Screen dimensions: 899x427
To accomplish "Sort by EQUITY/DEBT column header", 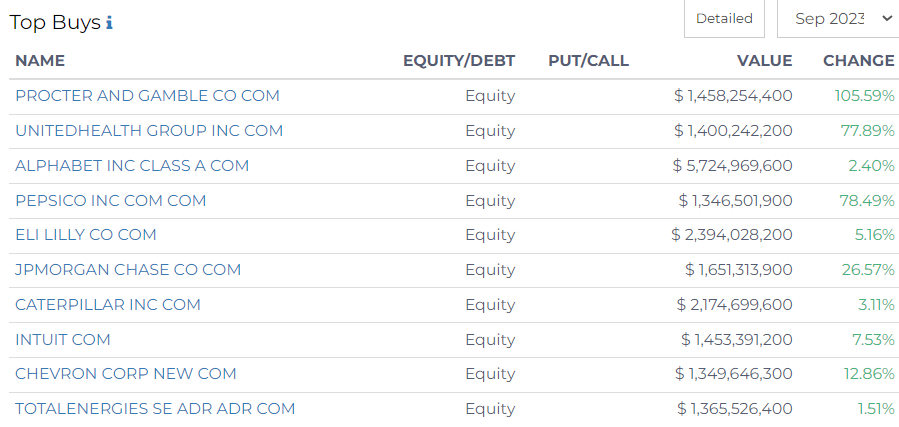I will 459,61.
